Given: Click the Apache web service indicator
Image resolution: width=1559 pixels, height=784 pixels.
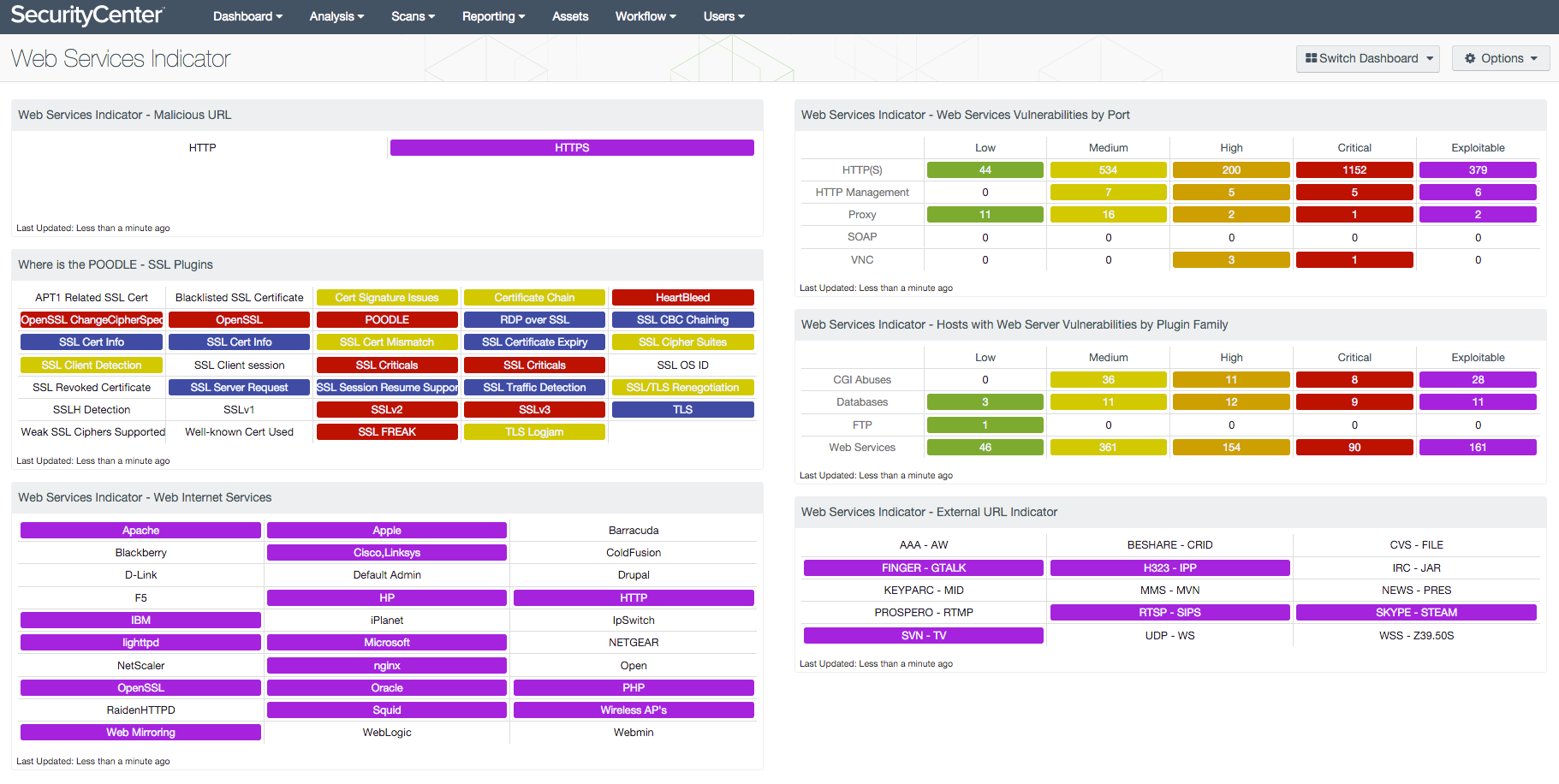Looking at the screenshot, I should pyautogui.click(x=140, y=531).
